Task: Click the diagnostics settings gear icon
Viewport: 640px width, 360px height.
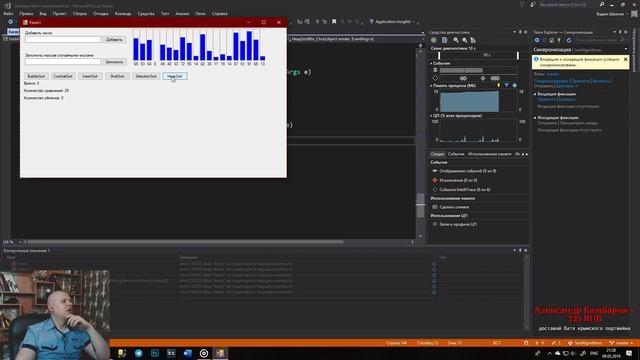Action: (x=433, y=40)
